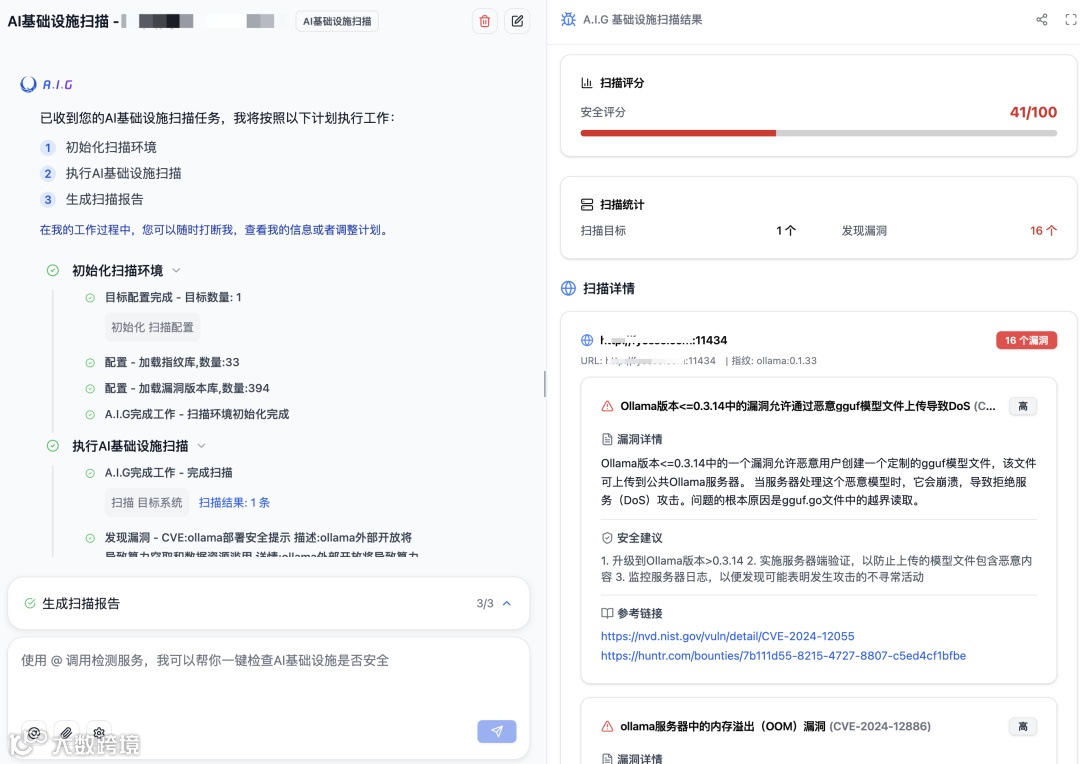Click the globe icon beside 扫描详情
This screenshot has width=1080, height=764.
(x=568, y=288)
